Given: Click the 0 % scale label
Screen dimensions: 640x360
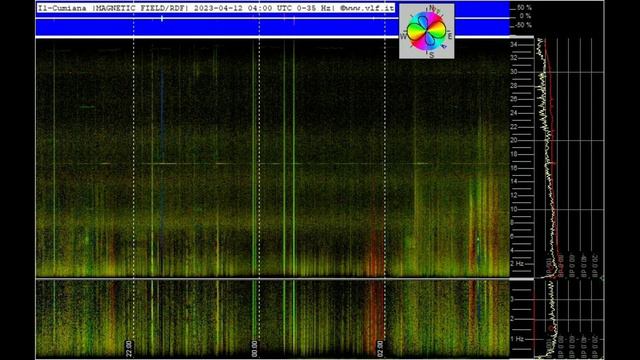Looking at the screenshot, I should pyautogui.click(x=525, y=16).
